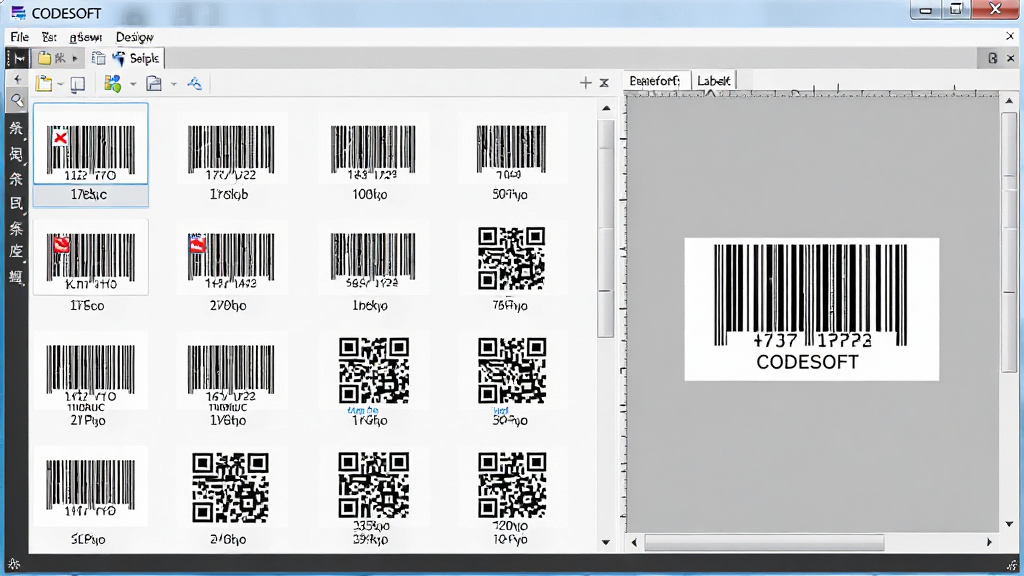This screenshot has width=1024, height=576.
Task: Switch to the Labelt tab in preview pane
Action: 713,81
